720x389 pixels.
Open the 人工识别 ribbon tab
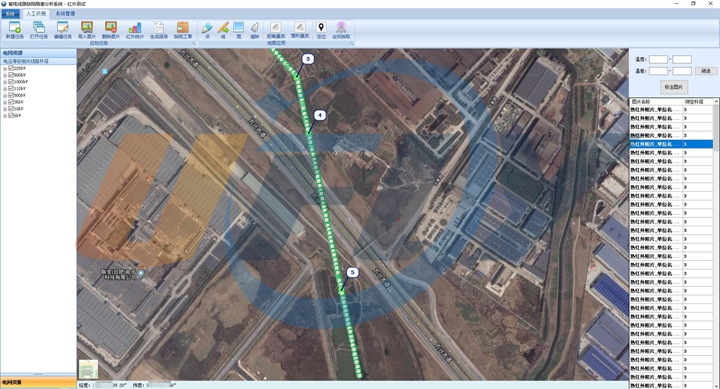coord(35,14)
